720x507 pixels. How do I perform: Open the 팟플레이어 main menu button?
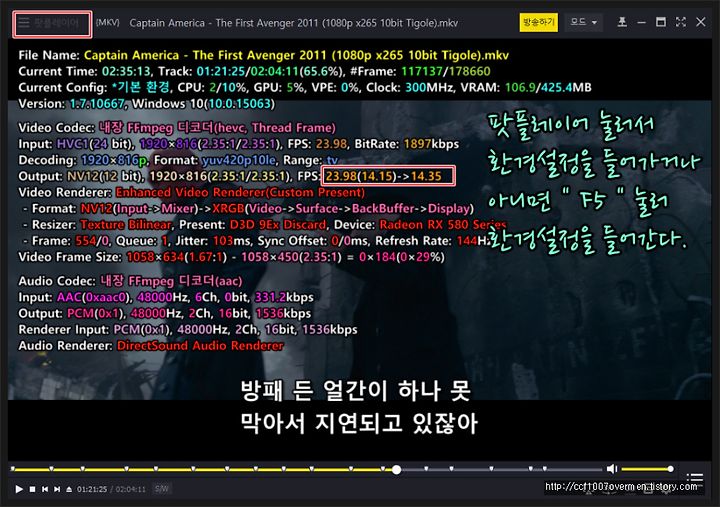tap(52, 23)
